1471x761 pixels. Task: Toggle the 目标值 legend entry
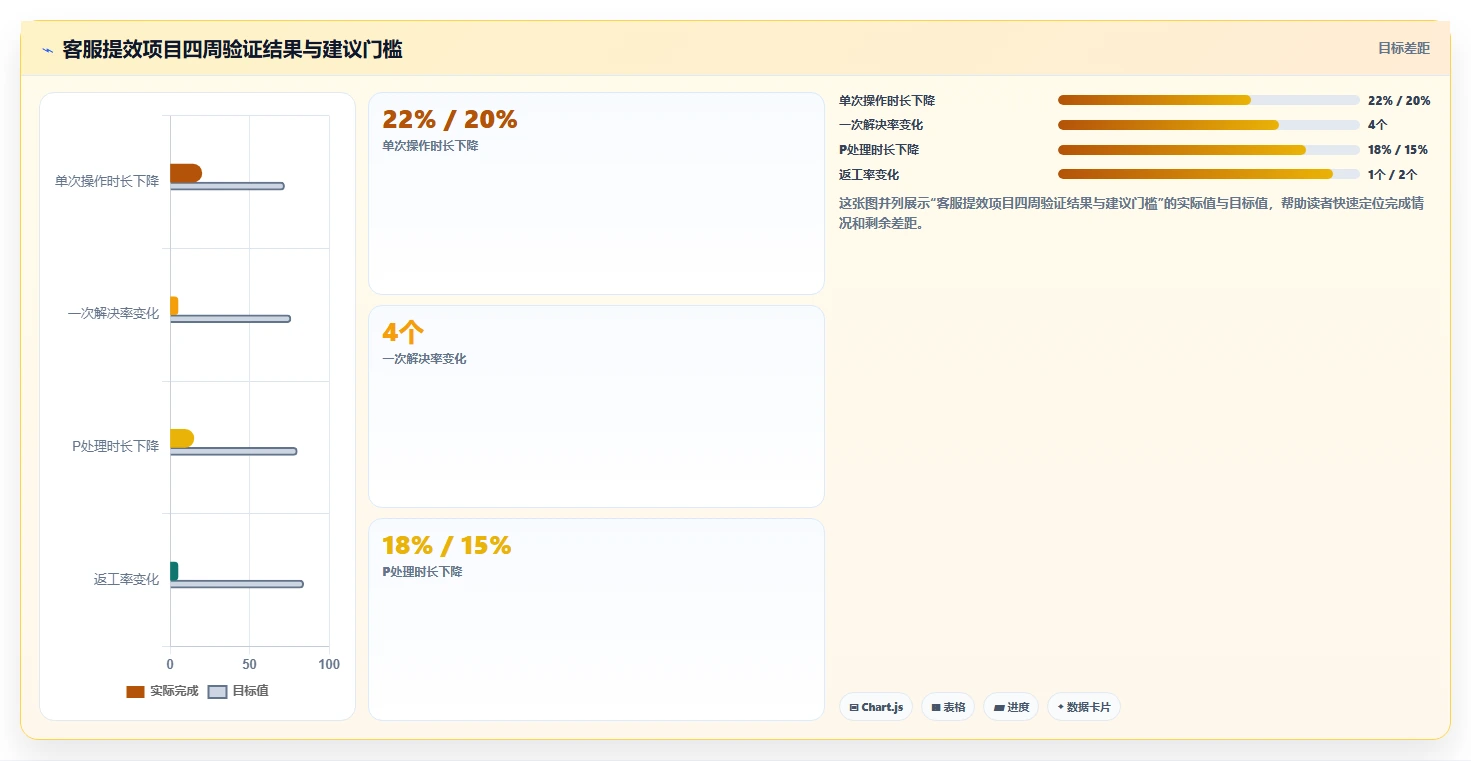pyautogui.click(x=238, y=692)
